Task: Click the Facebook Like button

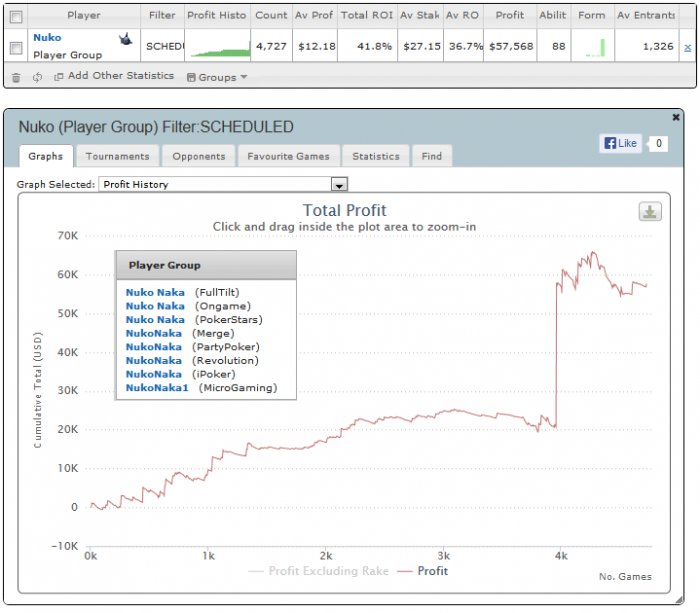Action: (x=621, y=143)
